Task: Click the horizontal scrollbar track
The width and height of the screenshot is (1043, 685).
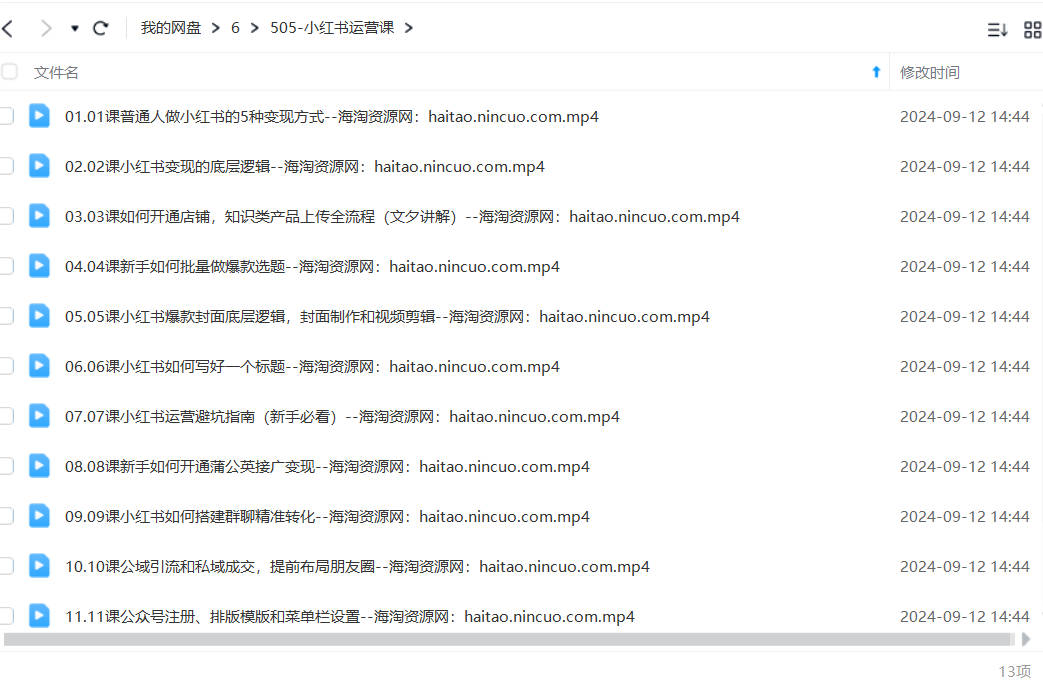Action: coord(509,639)
